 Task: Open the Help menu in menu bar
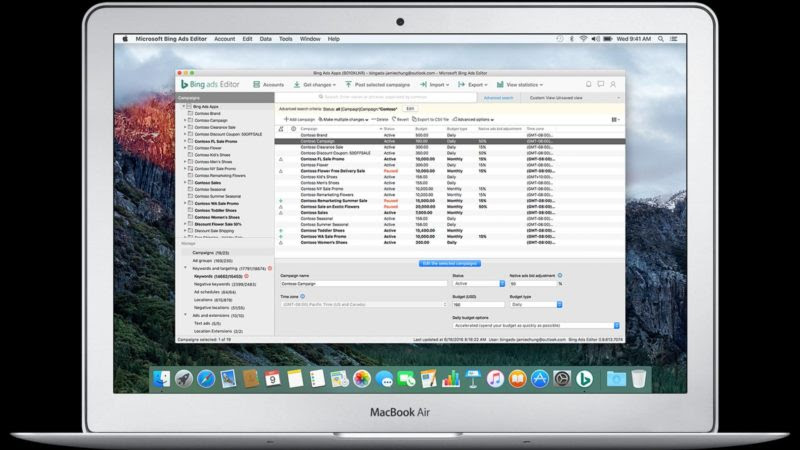coord(334,39)
